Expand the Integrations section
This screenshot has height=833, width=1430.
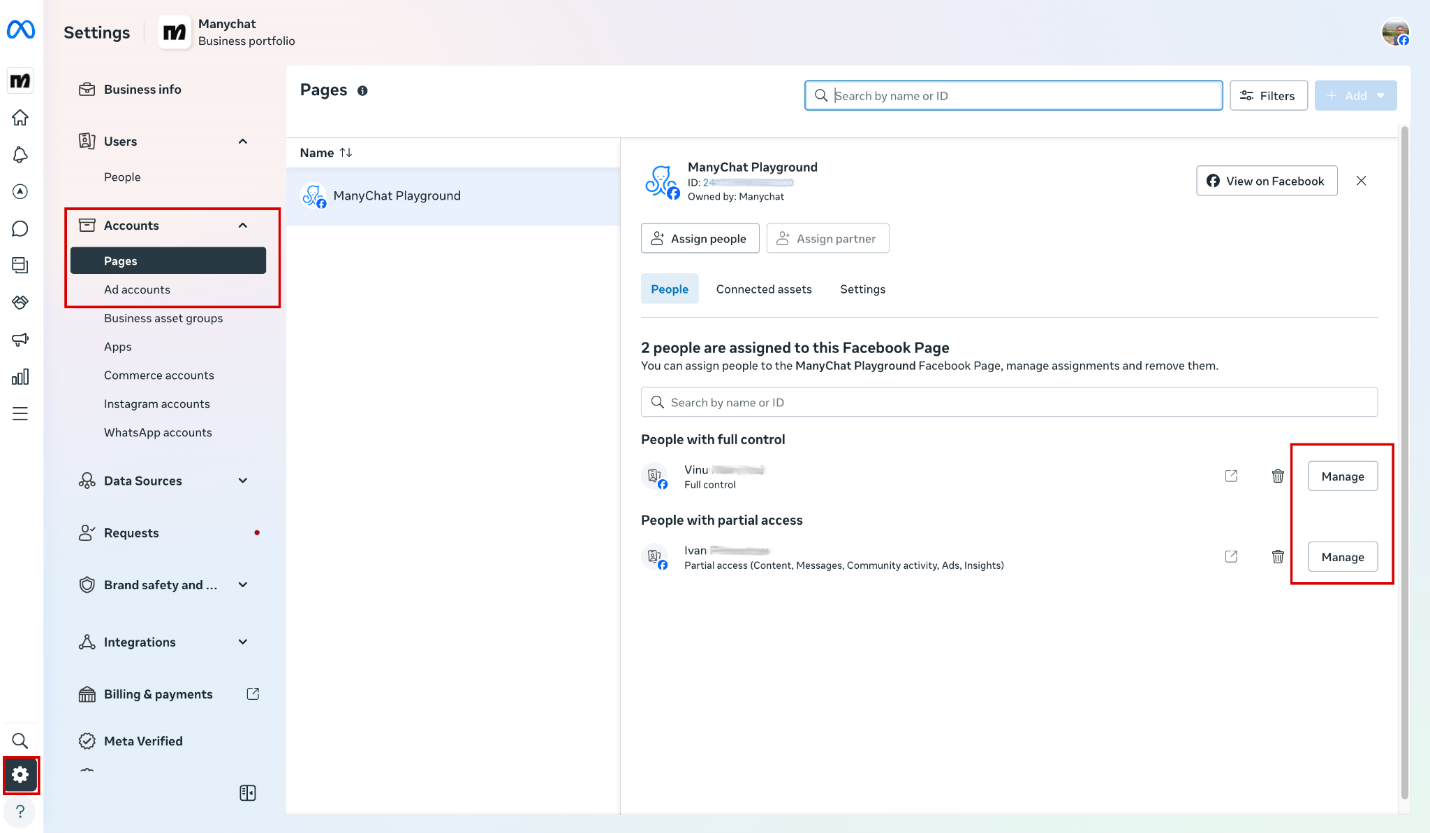[x=242, y=642]
